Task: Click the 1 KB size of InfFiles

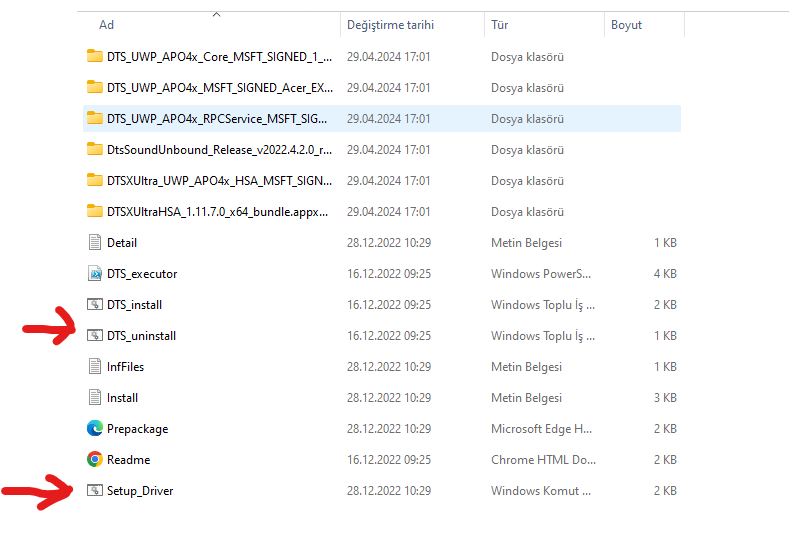Action: tap(665, 367)
